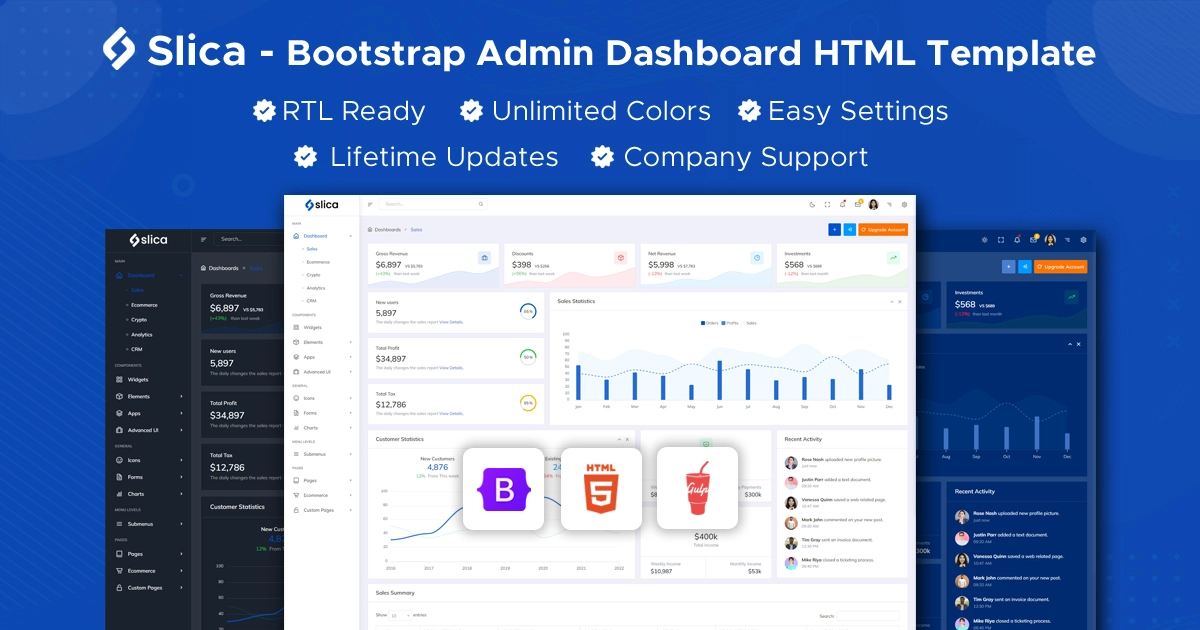Toggle Orders series in chart legend
Image resolution: width=1200 pixels, height=630 pixels.
click(711, 323)
